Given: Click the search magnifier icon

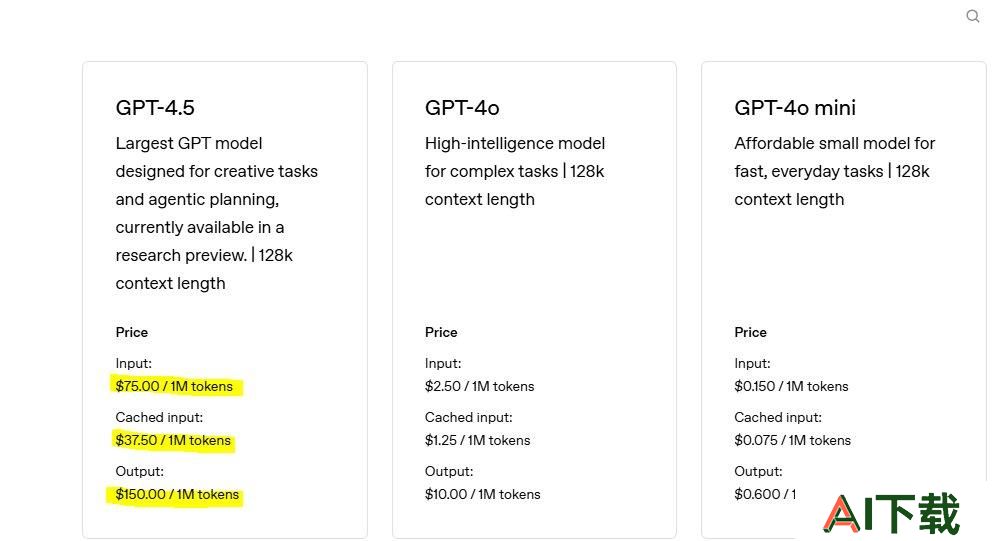Looking at the screenshot, I should point(973,16).
